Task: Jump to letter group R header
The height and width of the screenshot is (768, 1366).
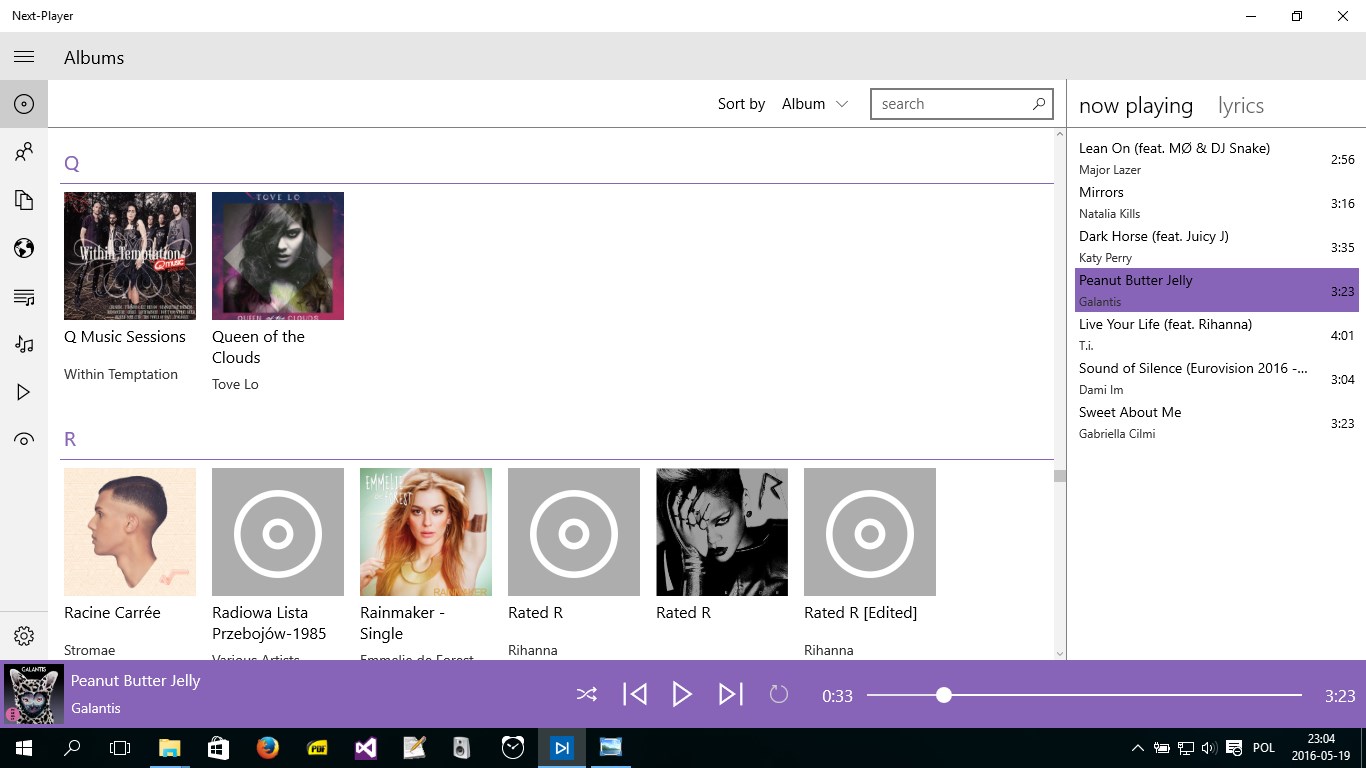Action: [x=70, y=439]
